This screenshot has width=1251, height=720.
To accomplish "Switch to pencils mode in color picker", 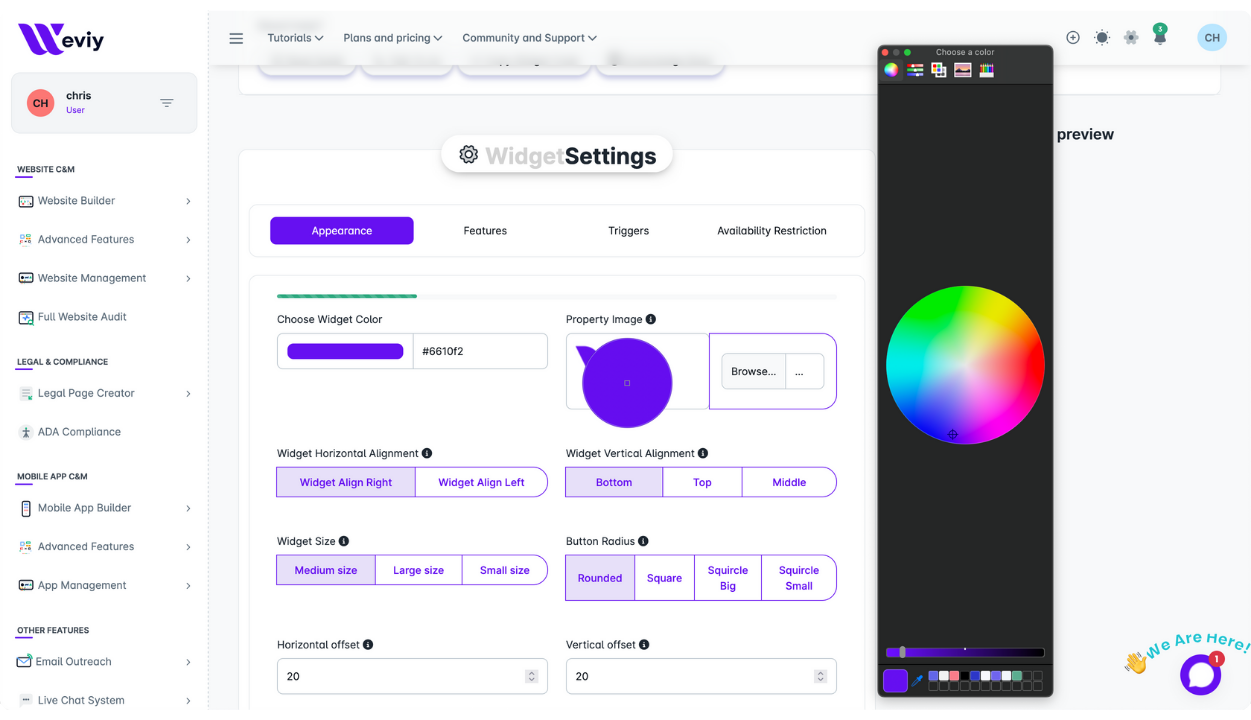I will tap(986, 70).
